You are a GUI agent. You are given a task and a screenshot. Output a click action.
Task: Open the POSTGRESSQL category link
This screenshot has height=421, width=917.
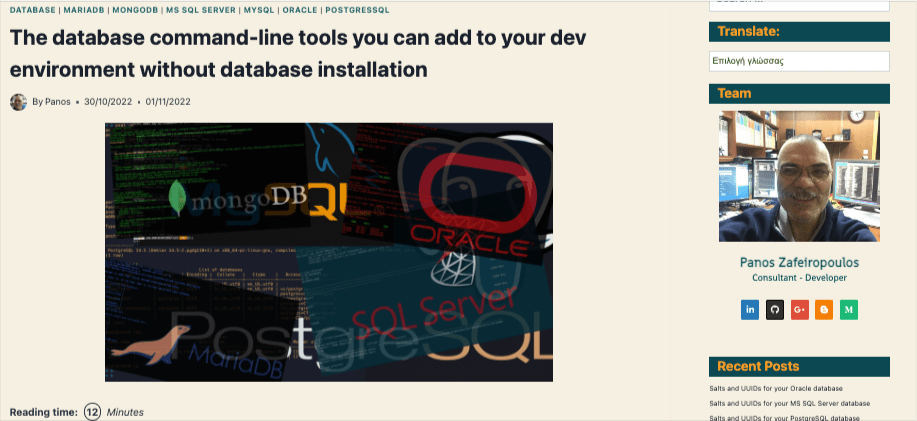[x=357, y=10]
